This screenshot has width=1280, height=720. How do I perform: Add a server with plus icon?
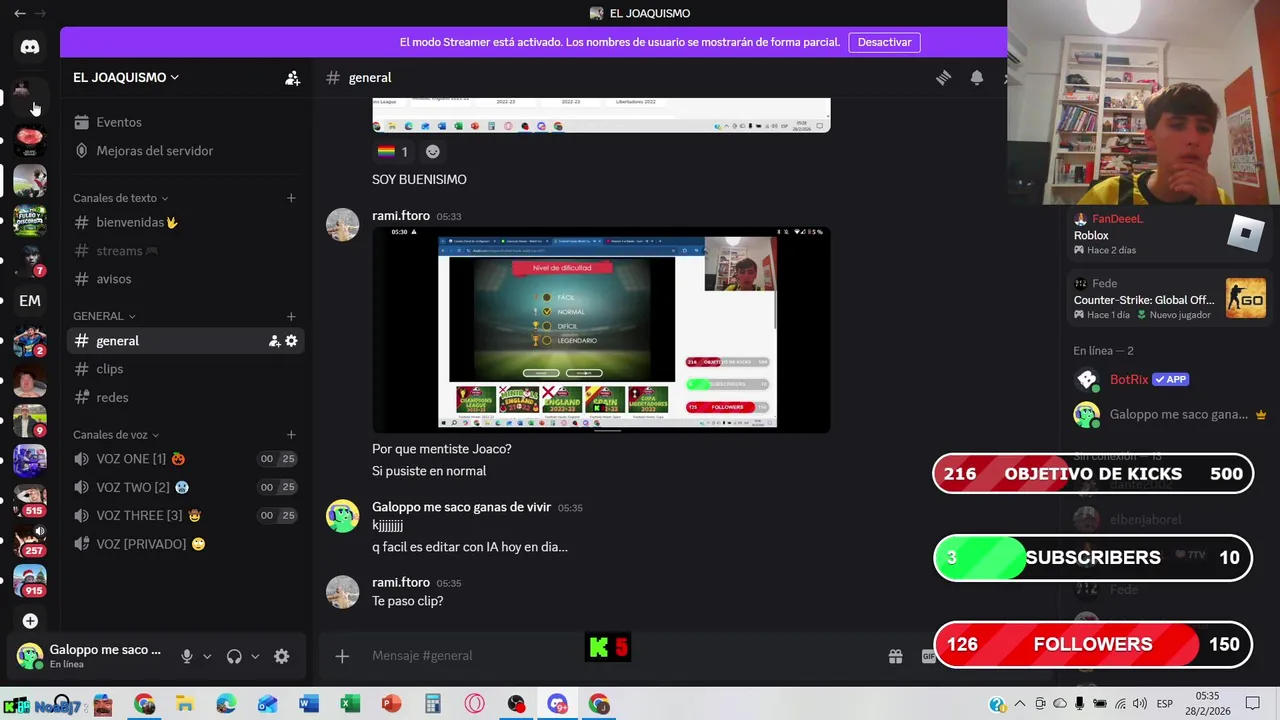30,621
